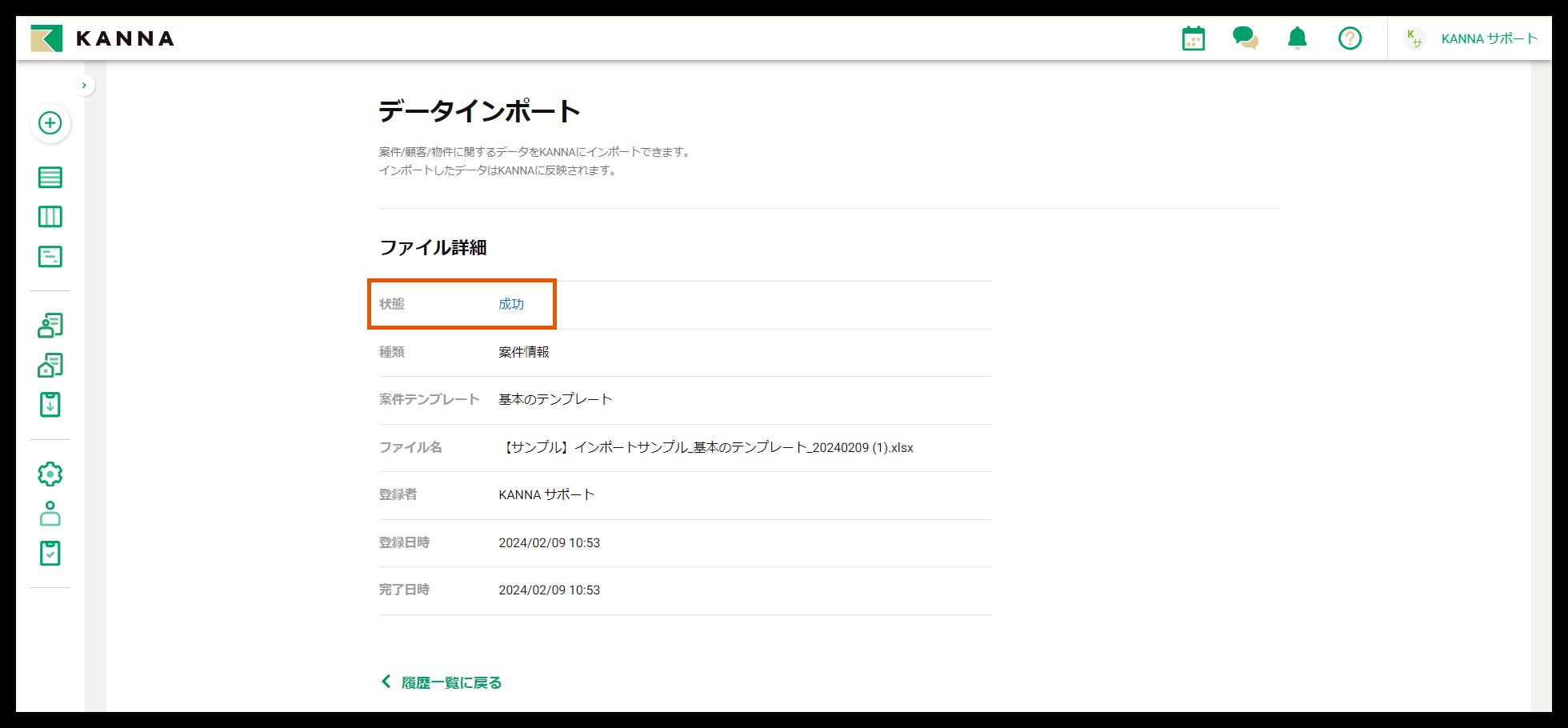The image size is (1568, 728).
Task: Check notifications via the bell icon
Action: (1298, 38)
